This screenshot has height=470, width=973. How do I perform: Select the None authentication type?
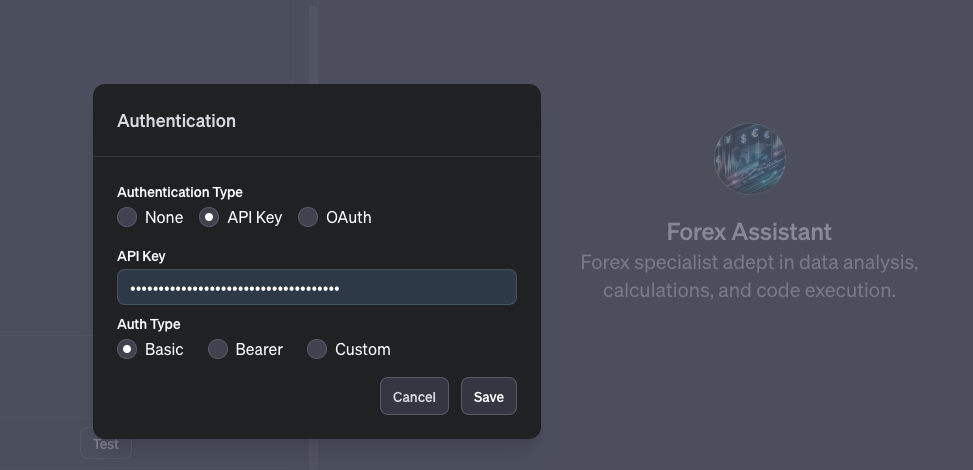click(127, 217)
